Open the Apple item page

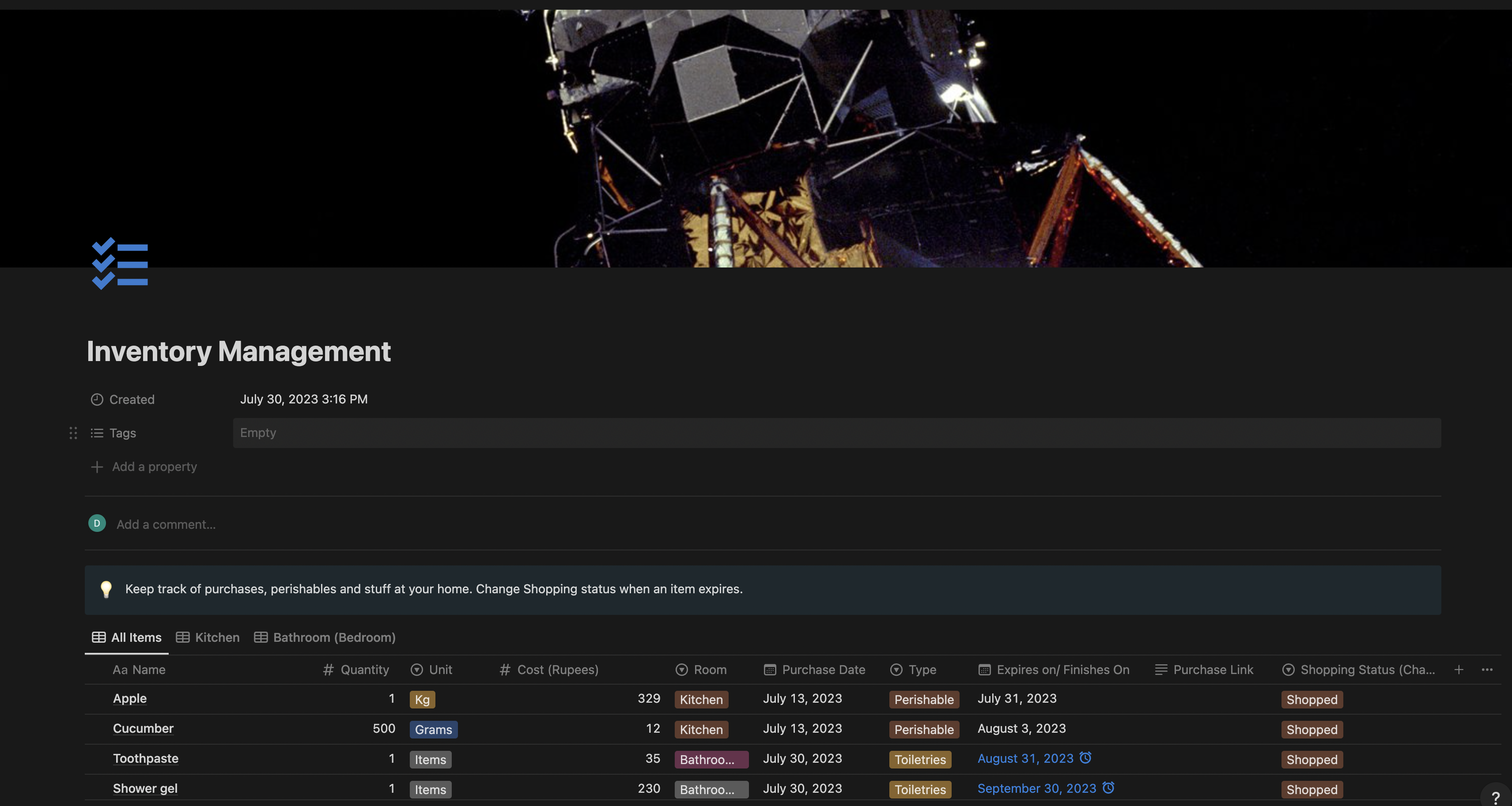pos(130,699)
